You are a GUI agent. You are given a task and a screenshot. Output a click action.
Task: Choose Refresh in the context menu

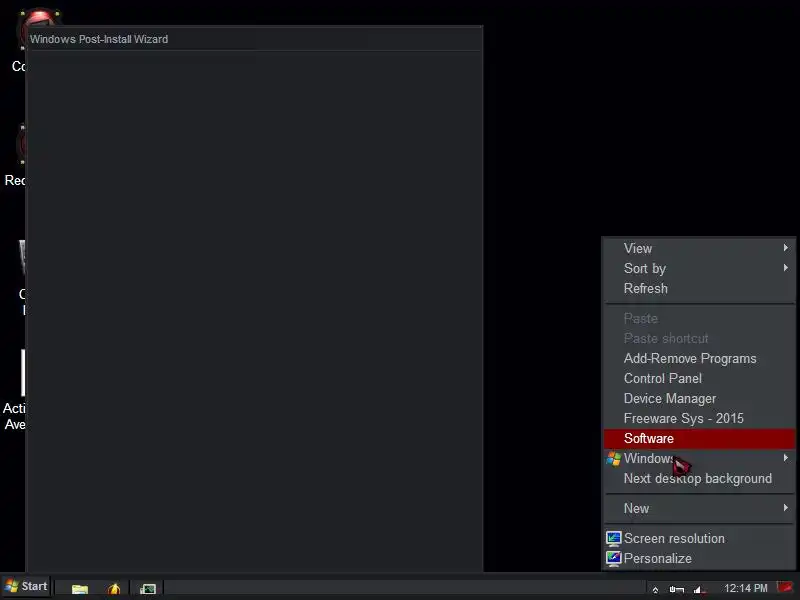coord(699,288)
